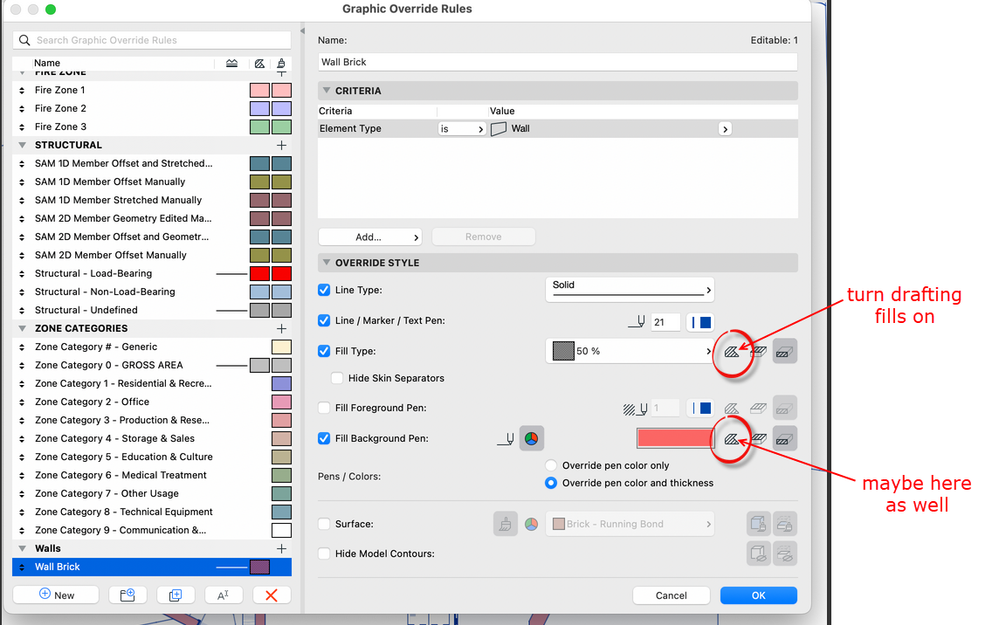The image size is (999, 625).
Task: Enable Hide Skin Separators checkbox
Action: coord(337,378)
